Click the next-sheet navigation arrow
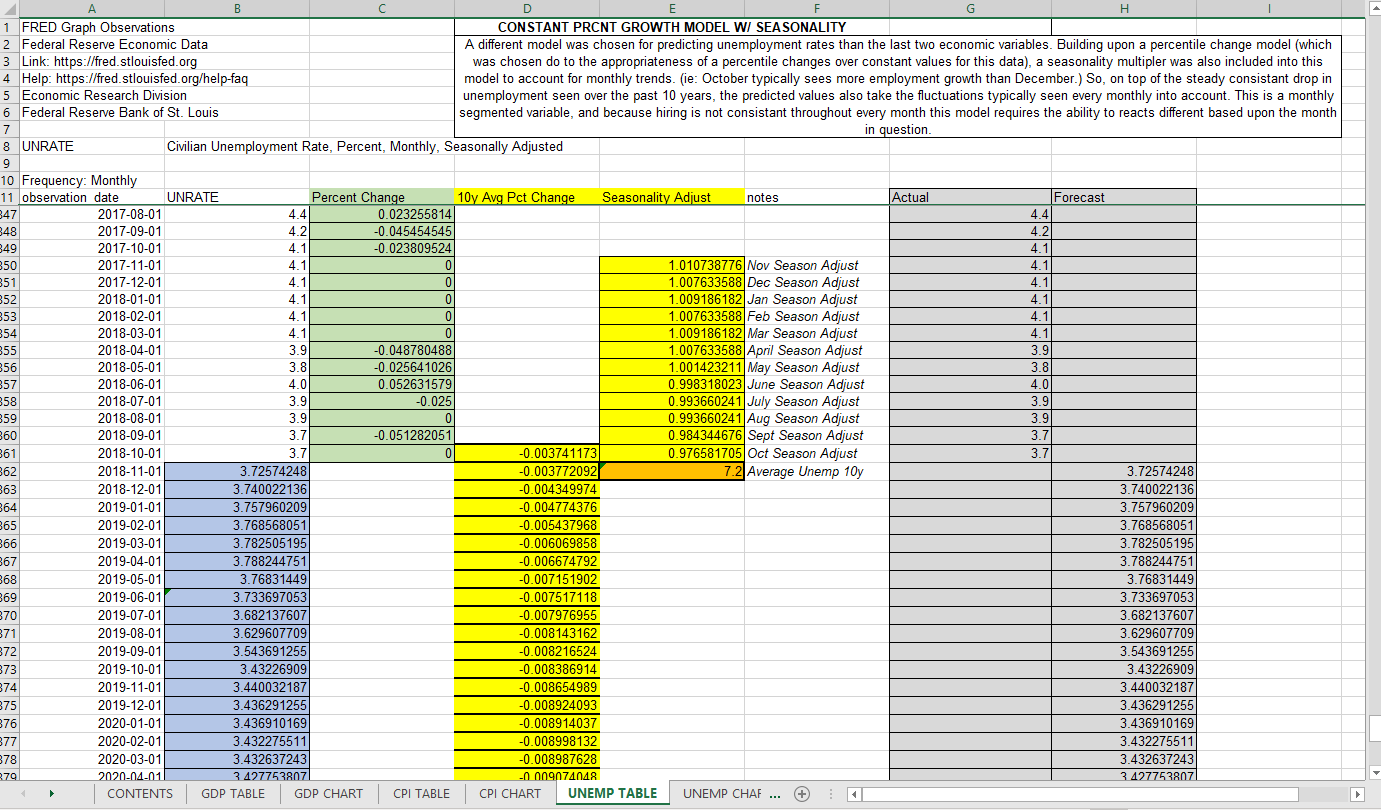1381x810 pixels. pyautogui.click(x=51, y=794)
